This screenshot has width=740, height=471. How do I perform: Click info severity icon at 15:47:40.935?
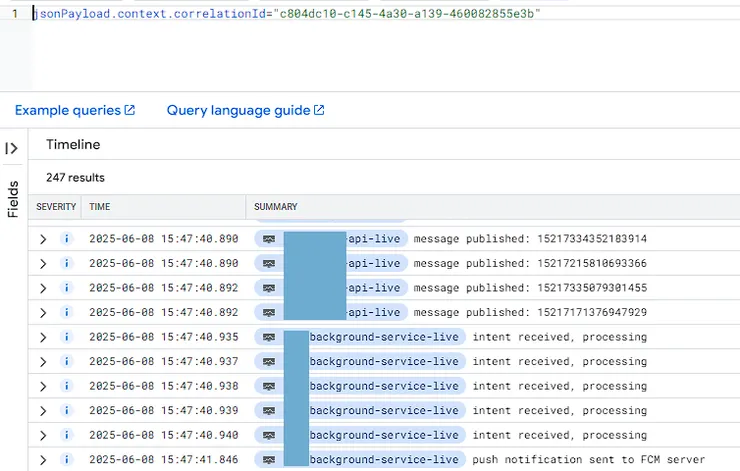(x=67, y=337)
